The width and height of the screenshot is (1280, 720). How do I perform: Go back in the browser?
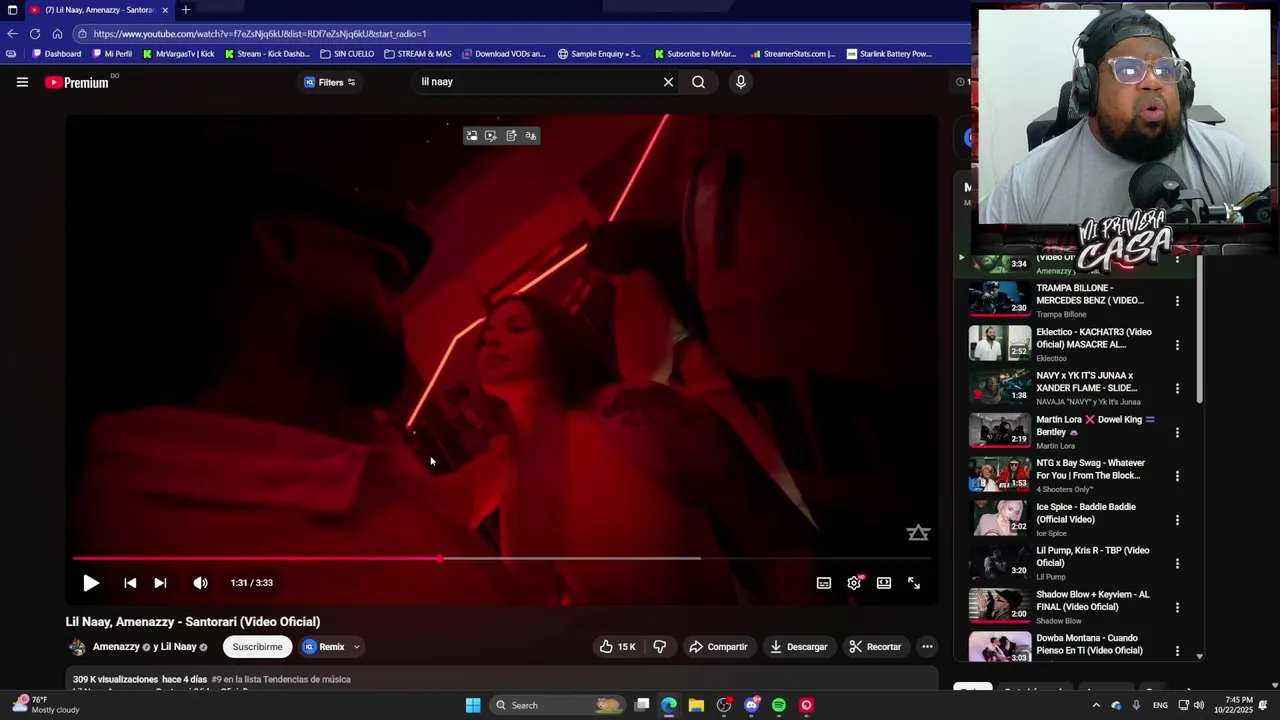pyautogui.click(x=12, y=33)
